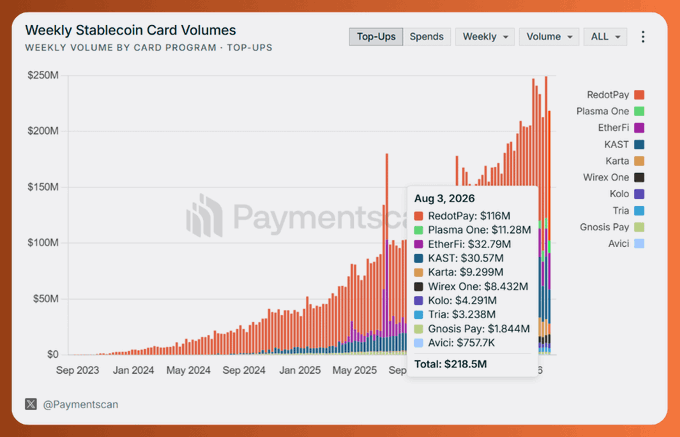This screenshot has width=680, height=437.
Task: Click the $50M y-axis label
Action: 46,299
